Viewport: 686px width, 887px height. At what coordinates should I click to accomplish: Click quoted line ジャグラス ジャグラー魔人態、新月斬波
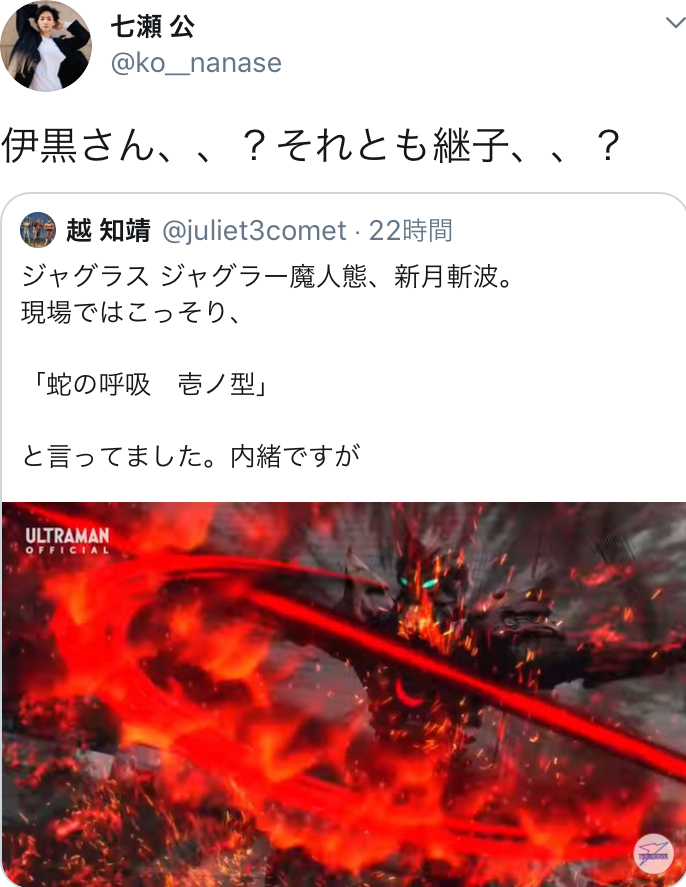click(267, 277)
